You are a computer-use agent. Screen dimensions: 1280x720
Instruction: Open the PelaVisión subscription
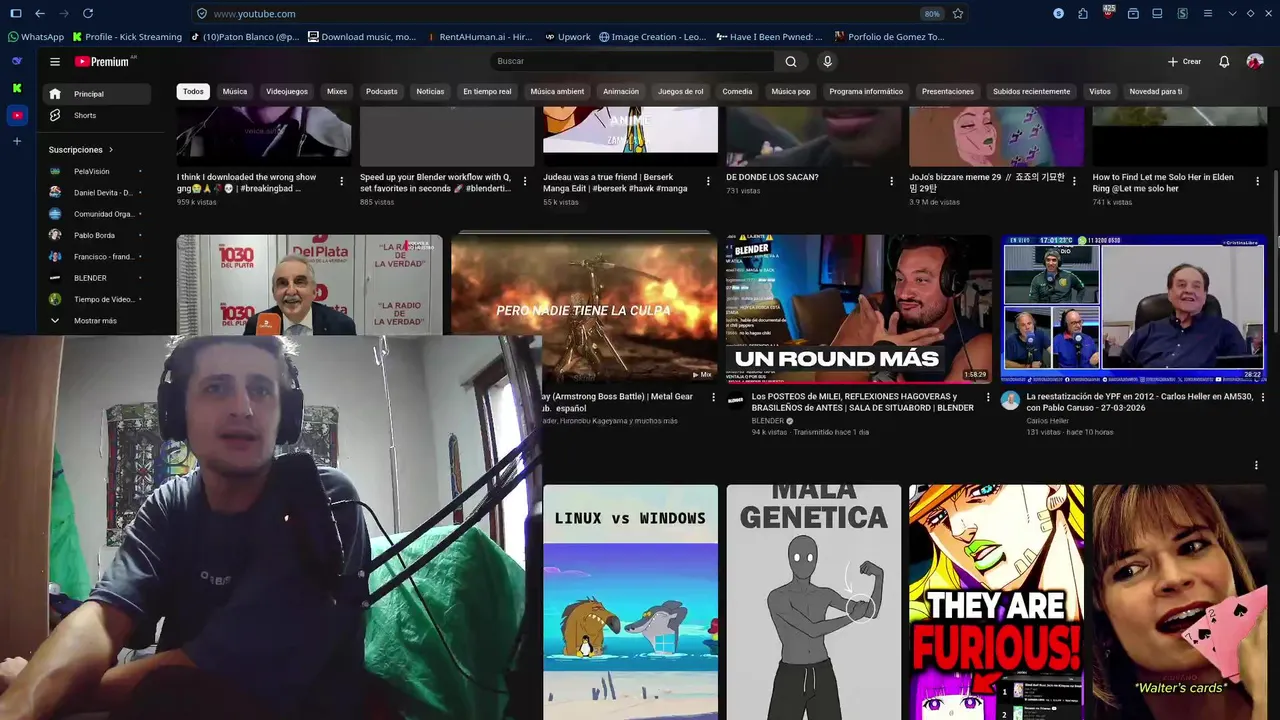tap(97, 171)
